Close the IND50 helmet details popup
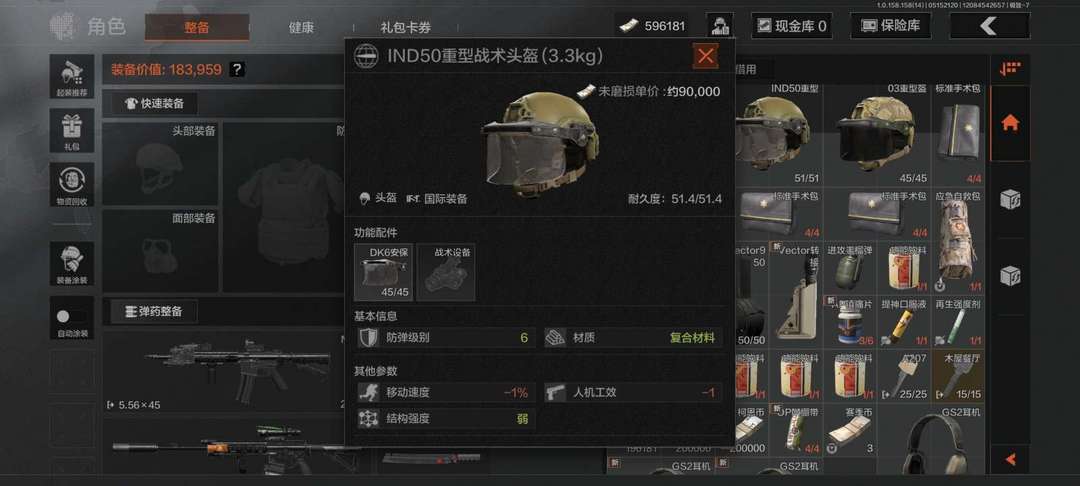Viewport: 1080px width, 486px height. (705, 56)
